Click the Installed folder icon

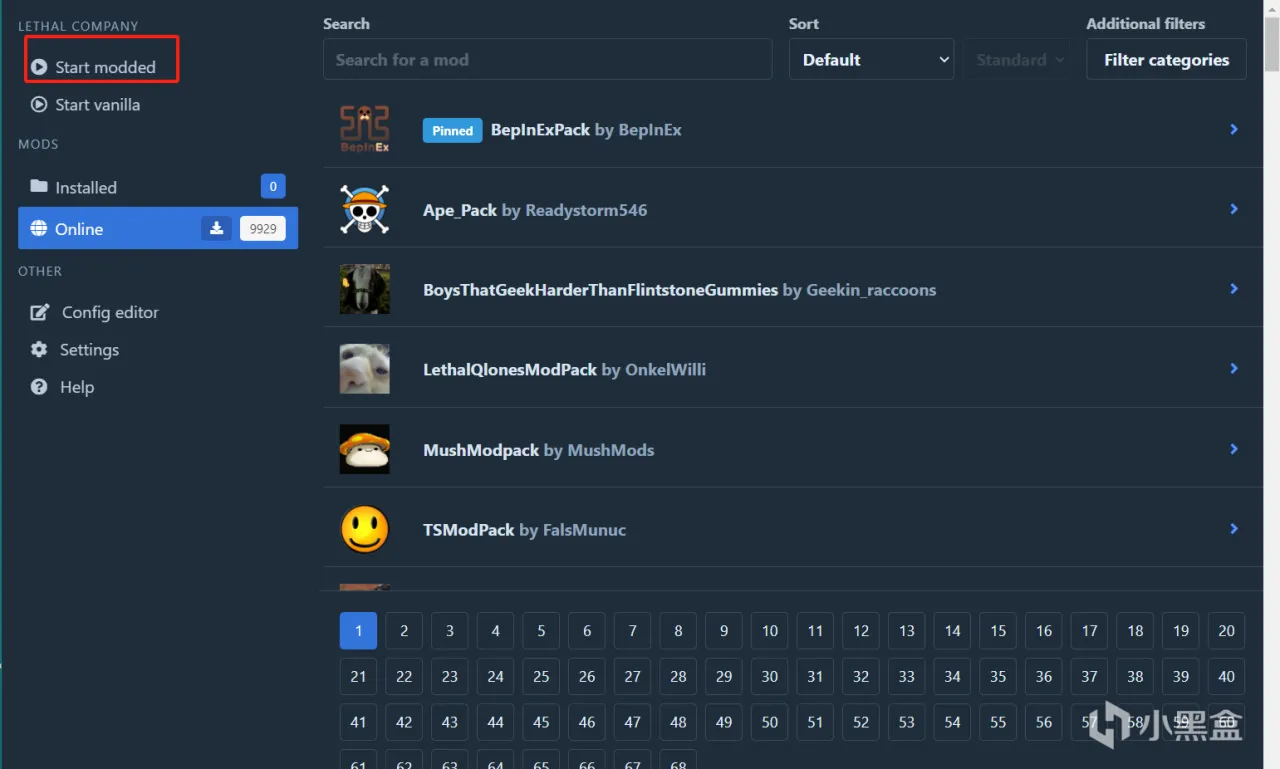click(39, 187)
